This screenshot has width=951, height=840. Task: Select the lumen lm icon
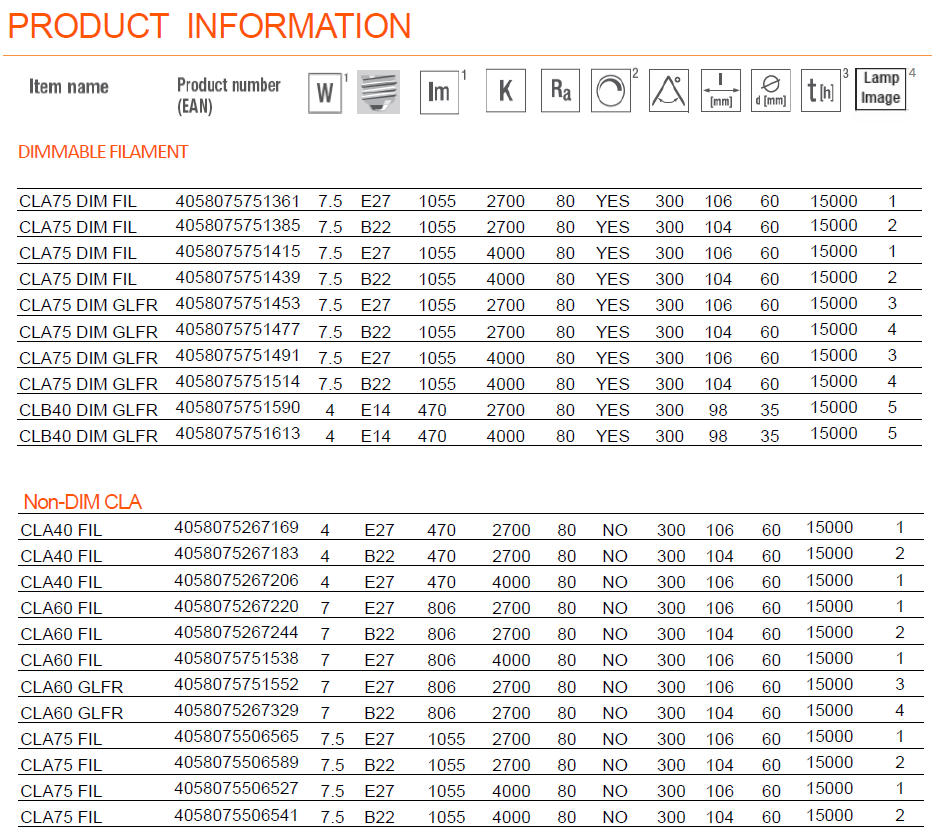tap(439, 92)
